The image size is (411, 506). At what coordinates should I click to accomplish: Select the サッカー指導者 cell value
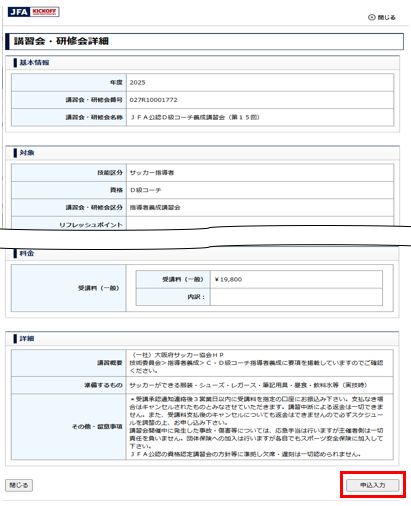[x=152, y=173]
